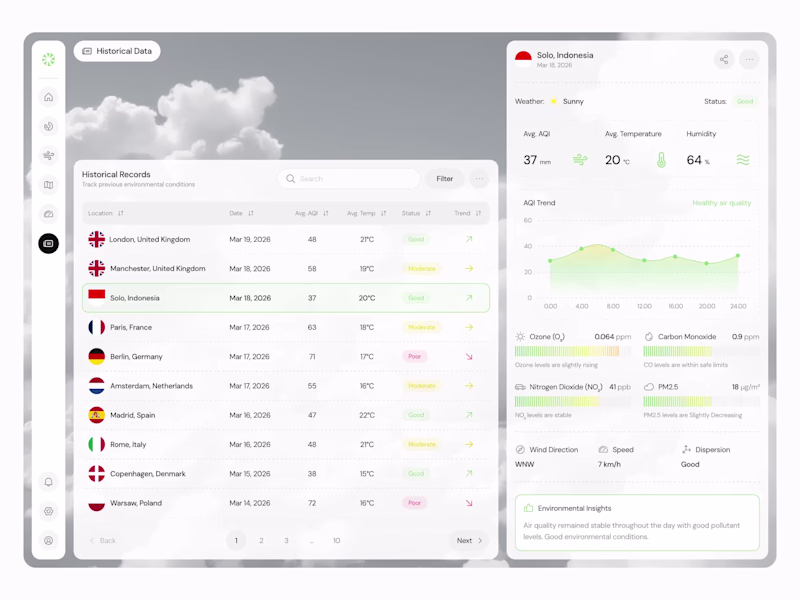This screenshot has width=800, height=600.
Task: Click the Healthy air quality label
Action: pyautogui.click(x=721, y=203)
